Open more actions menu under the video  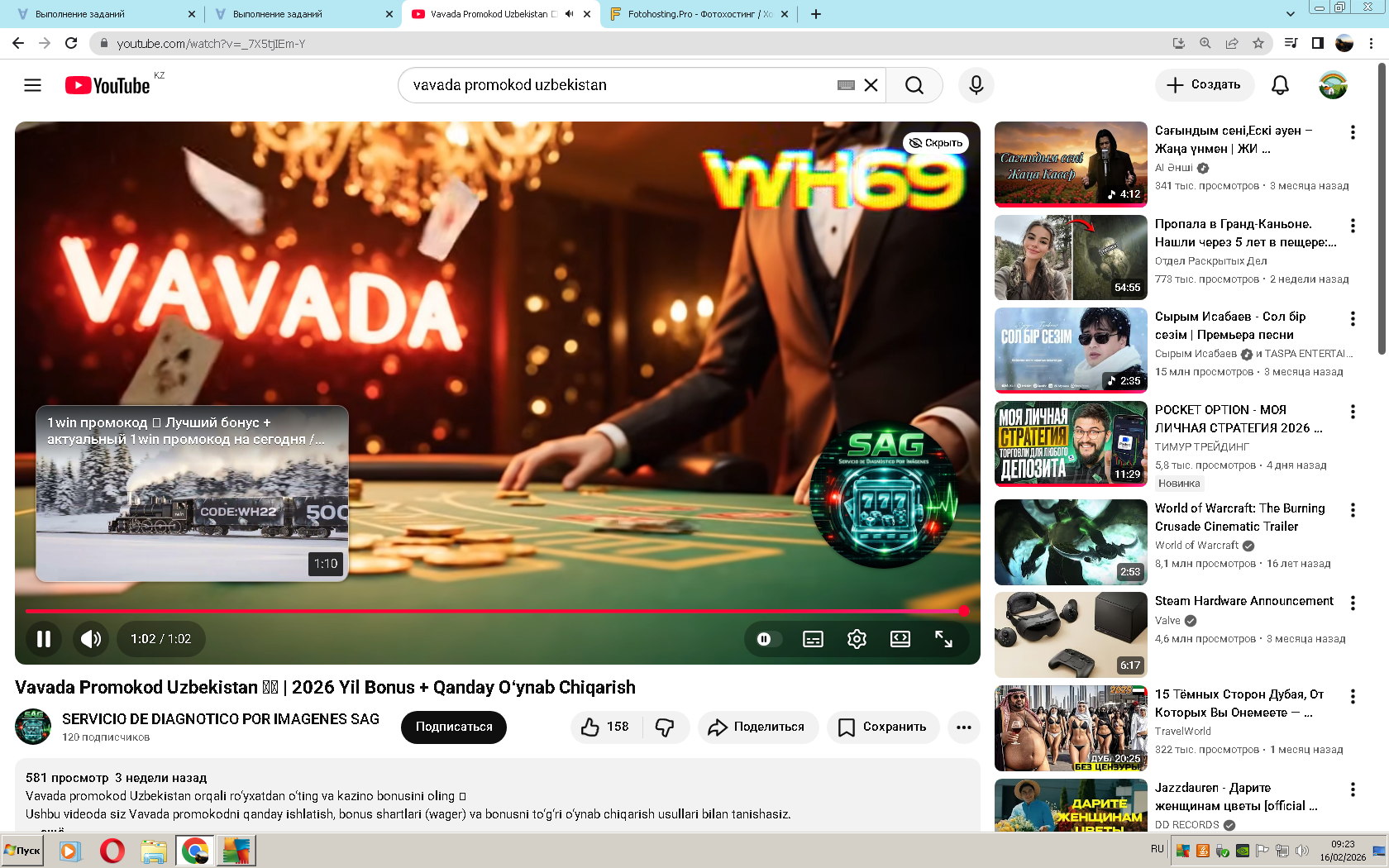[x=963, y=727]
